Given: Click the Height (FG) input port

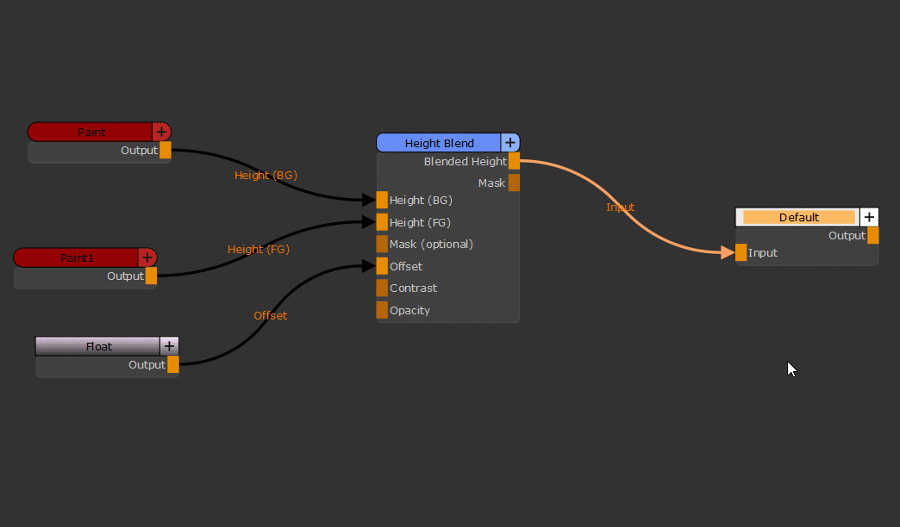Looking at the screenshot, I should pyautogui.click(x=382, y=222).
